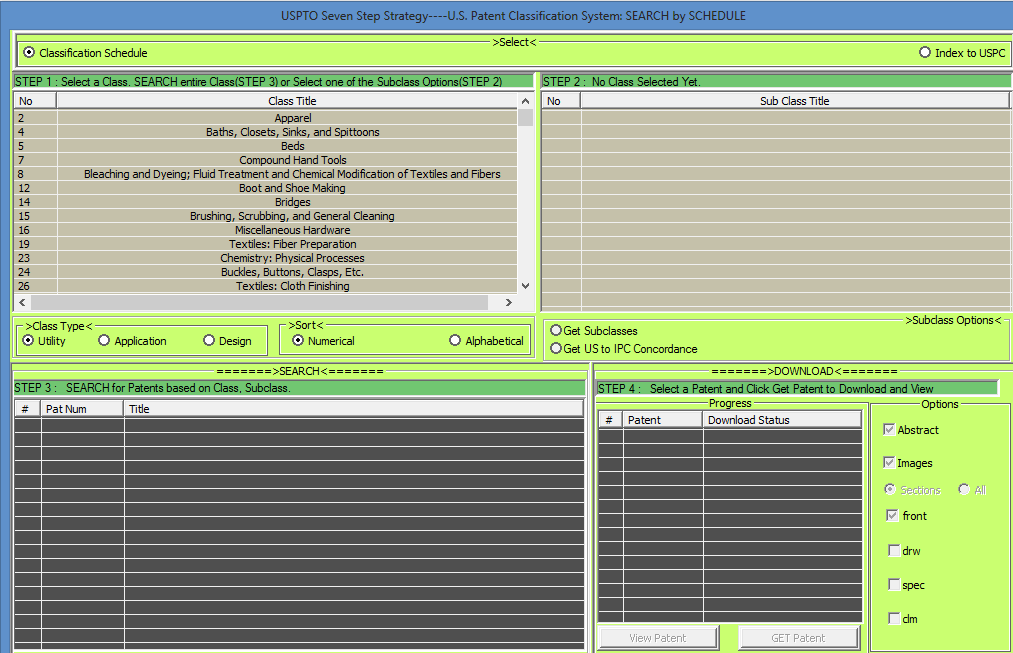The image size is (1013, 653).
Task: Select the Boot and Shoe Making row
Action: point(266,188)
